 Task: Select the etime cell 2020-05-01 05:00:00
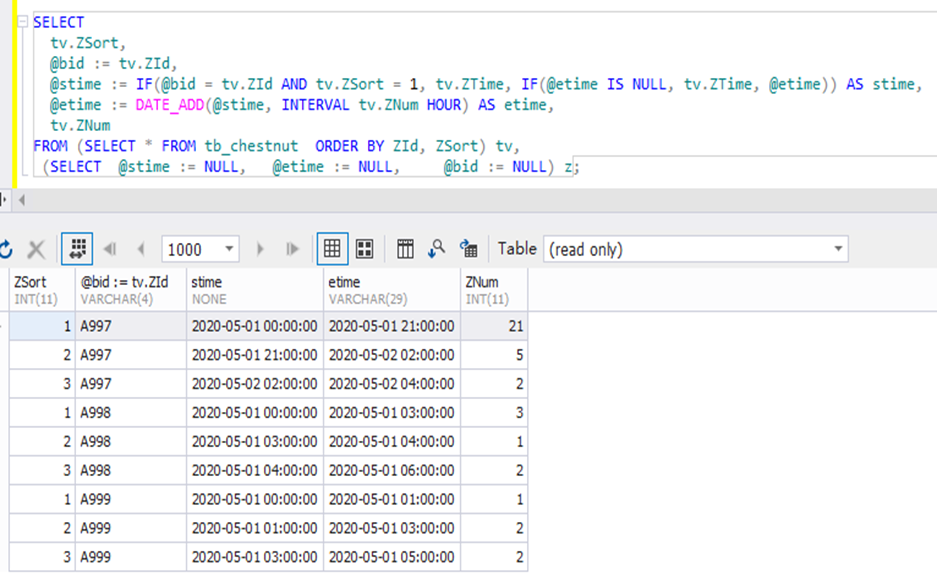click(x=392, y=557)
